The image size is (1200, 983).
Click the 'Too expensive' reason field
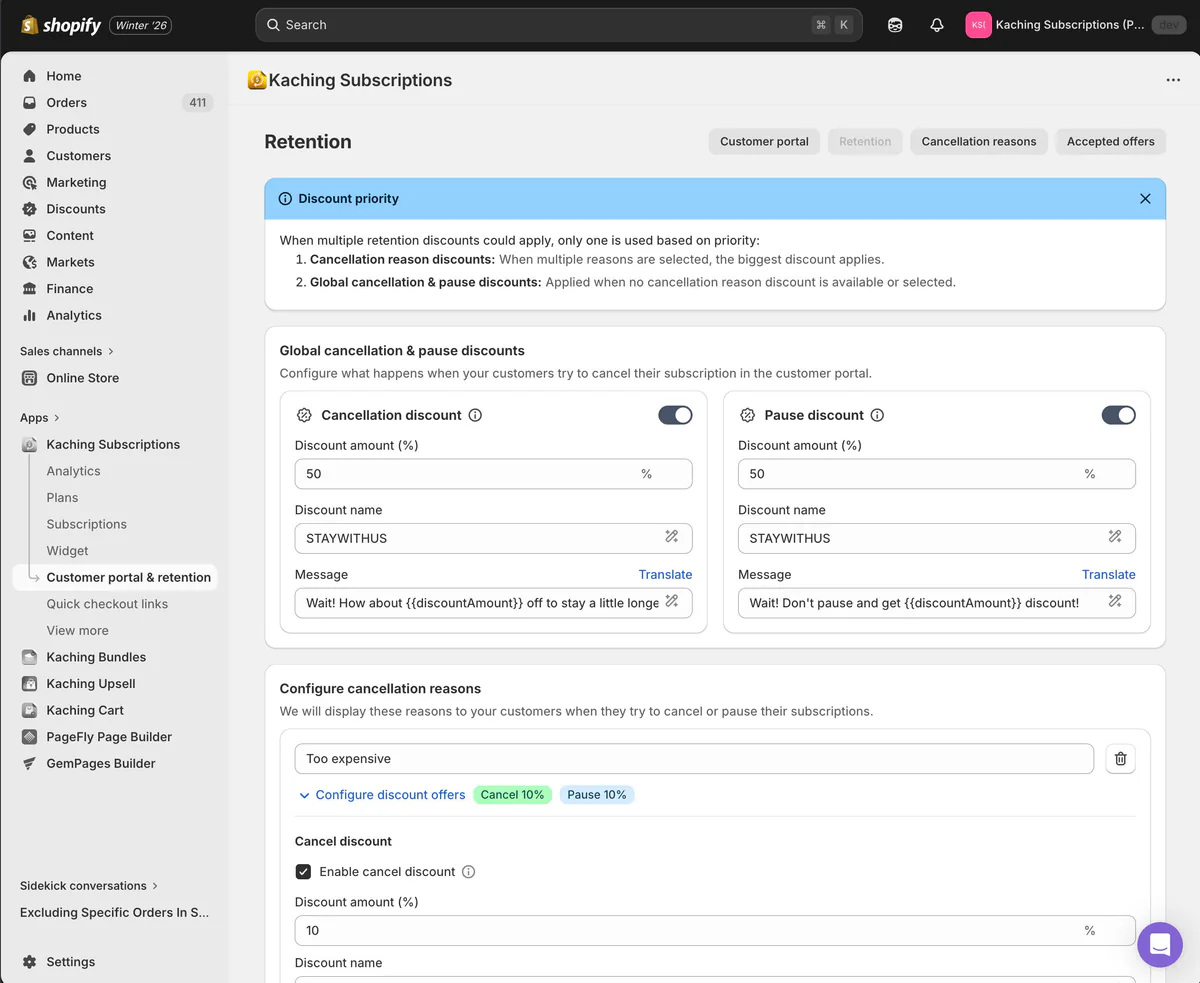[x=694, y=759]
